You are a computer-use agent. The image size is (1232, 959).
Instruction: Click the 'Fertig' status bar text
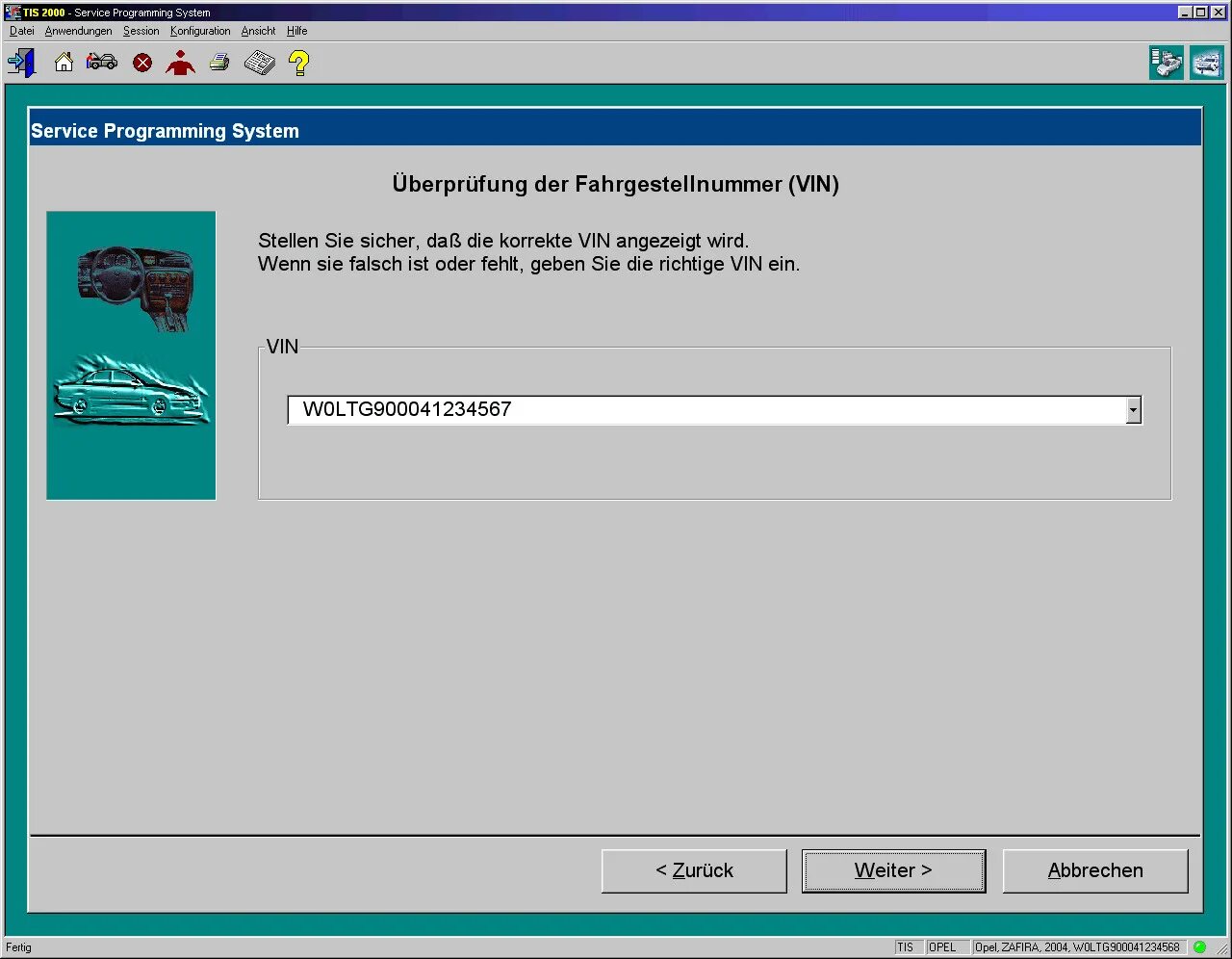point(19,947)
